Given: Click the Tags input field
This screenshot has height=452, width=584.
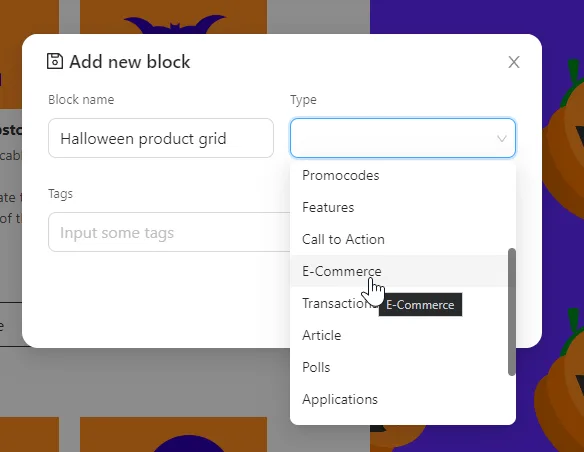Looking at the screenshot, I should (169, 232).
